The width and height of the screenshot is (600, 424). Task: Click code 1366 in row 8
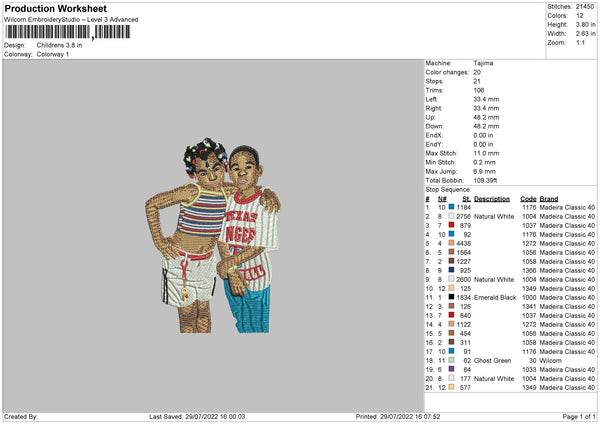pos(529,271)
